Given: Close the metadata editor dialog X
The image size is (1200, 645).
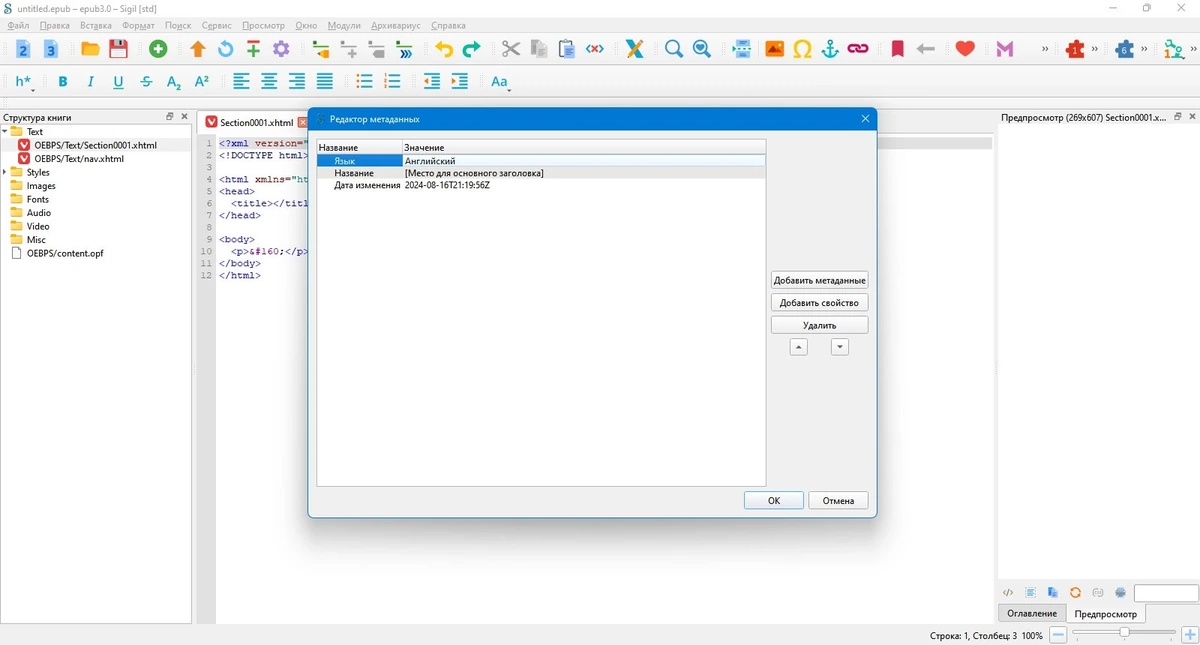Looking at the screenshot, I should click(x=865, y=119).
